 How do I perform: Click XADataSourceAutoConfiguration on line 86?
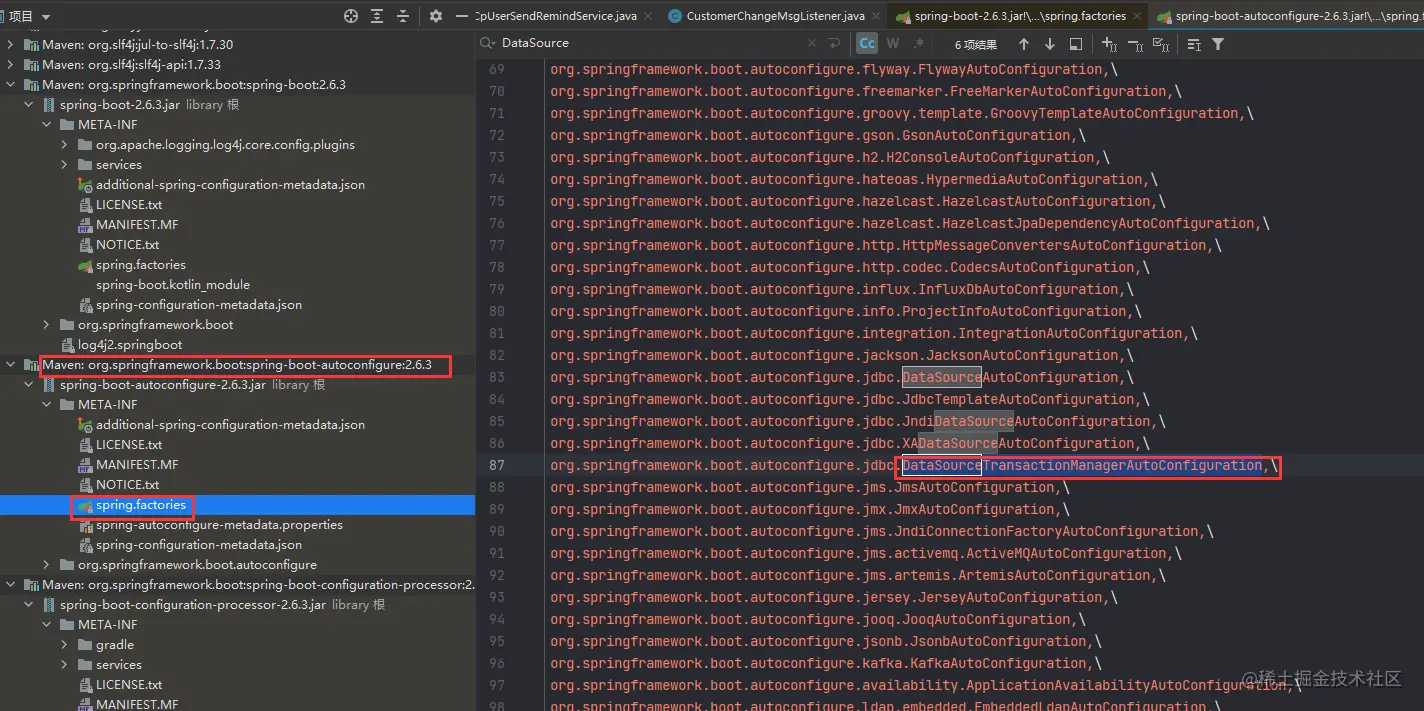pos(1018,443)
